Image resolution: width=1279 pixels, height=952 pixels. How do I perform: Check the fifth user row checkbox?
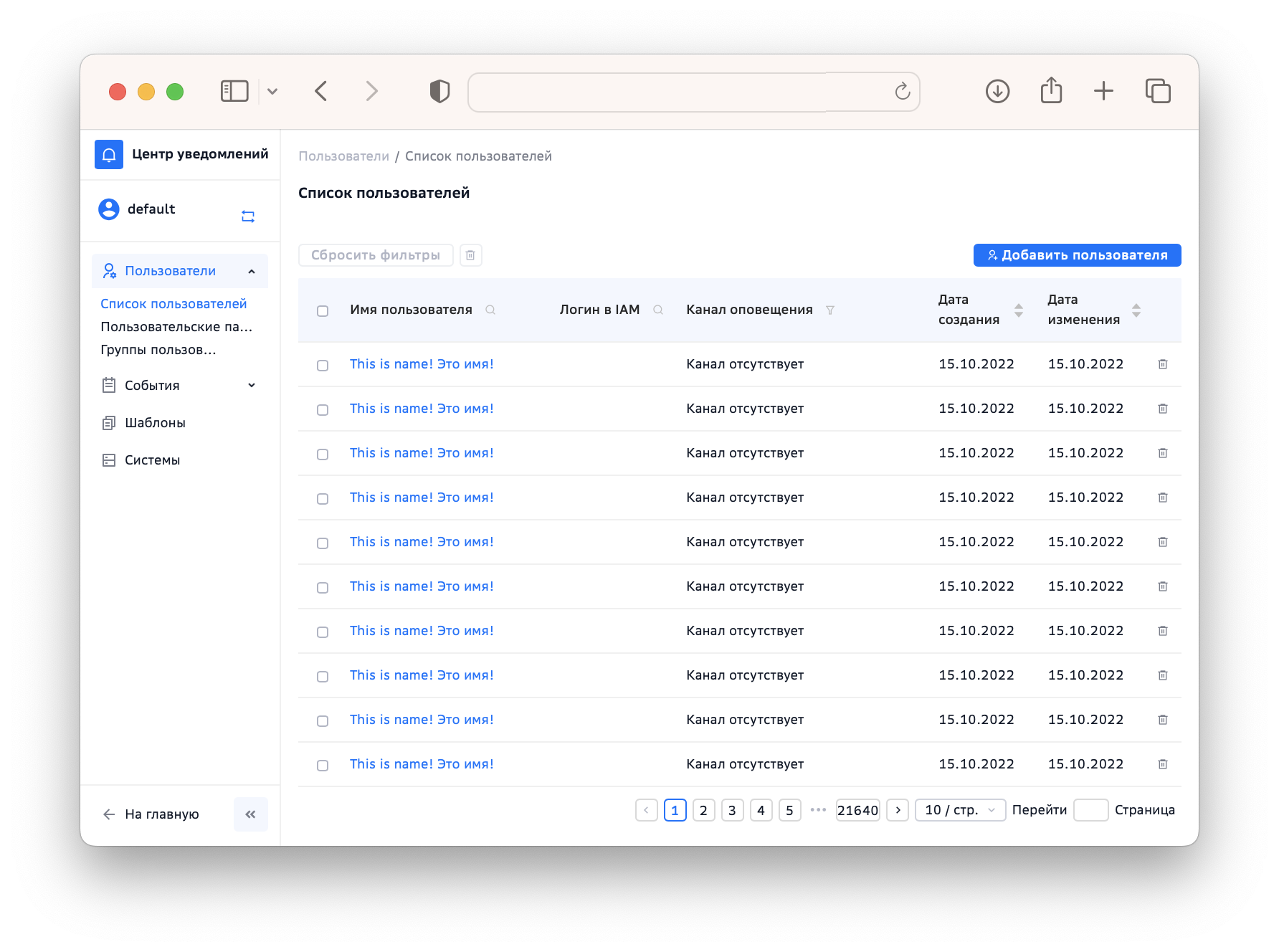coord(323,543)
